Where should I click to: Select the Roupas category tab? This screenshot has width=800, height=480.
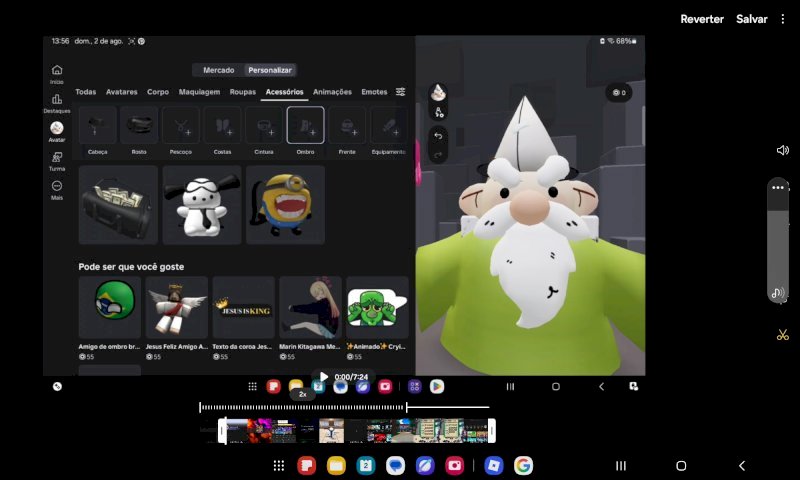pos(242,92)
